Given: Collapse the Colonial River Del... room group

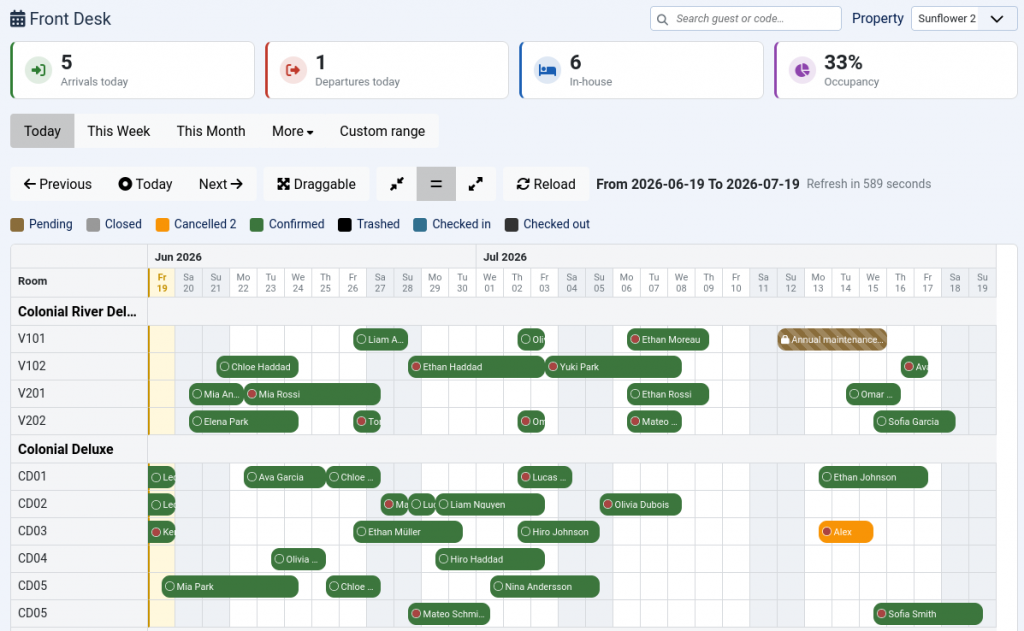Looking at the screenshot, I should (x=77, y=312).
